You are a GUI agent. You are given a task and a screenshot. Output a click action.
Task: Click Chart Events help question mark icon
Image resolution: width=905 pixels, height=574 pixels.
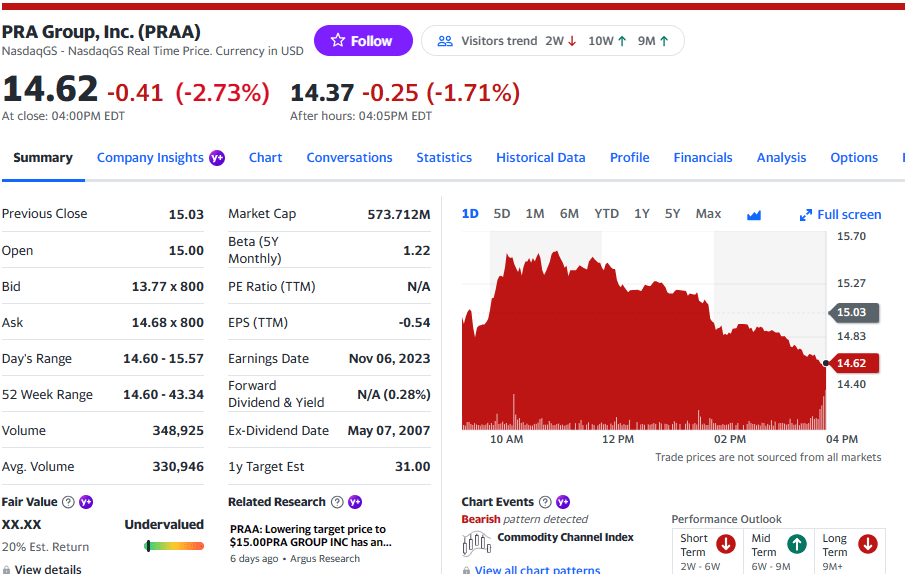click(x=545, y=502)
